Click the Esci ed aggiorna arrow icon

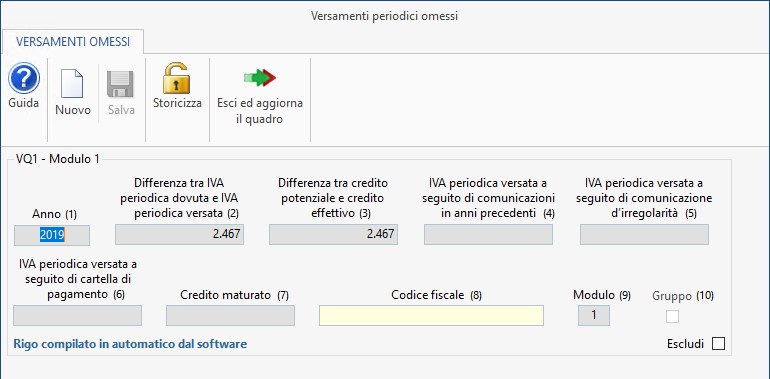[260, 78]
